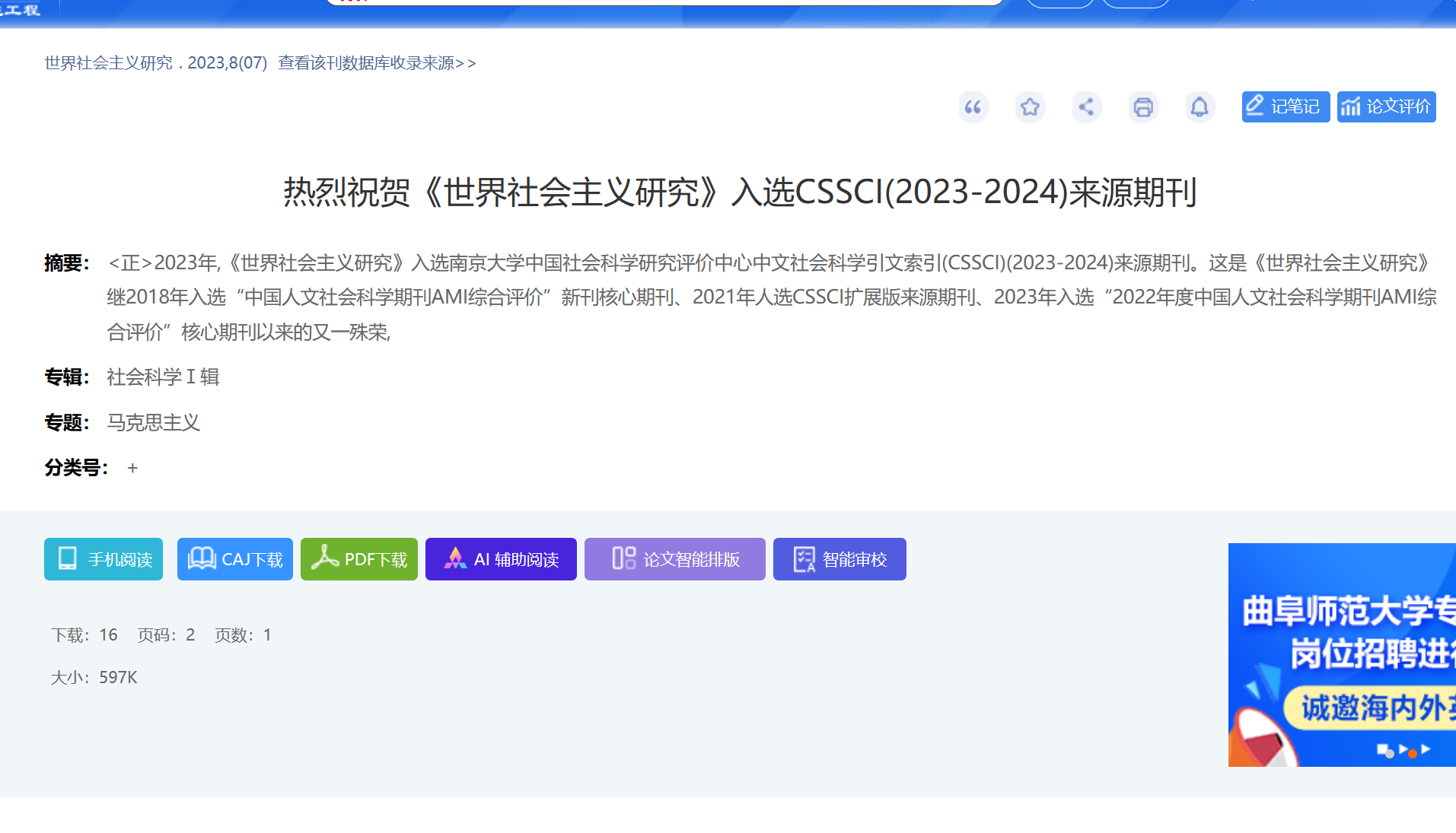Open the 论文评价 paper evaluation
This screenshot has width=1456, height=833.
(1386, 107)
